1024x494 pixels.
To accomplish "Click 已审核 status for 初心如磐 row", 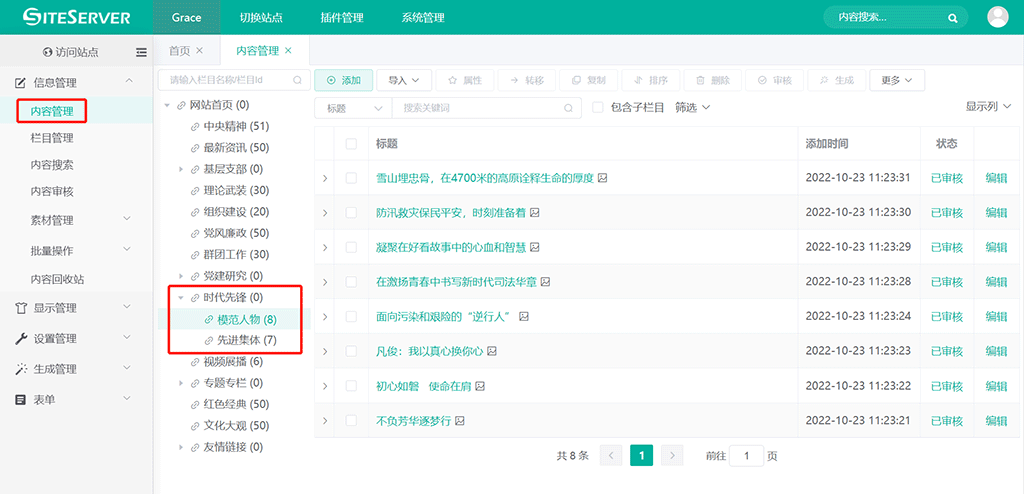I will [947, 386].
